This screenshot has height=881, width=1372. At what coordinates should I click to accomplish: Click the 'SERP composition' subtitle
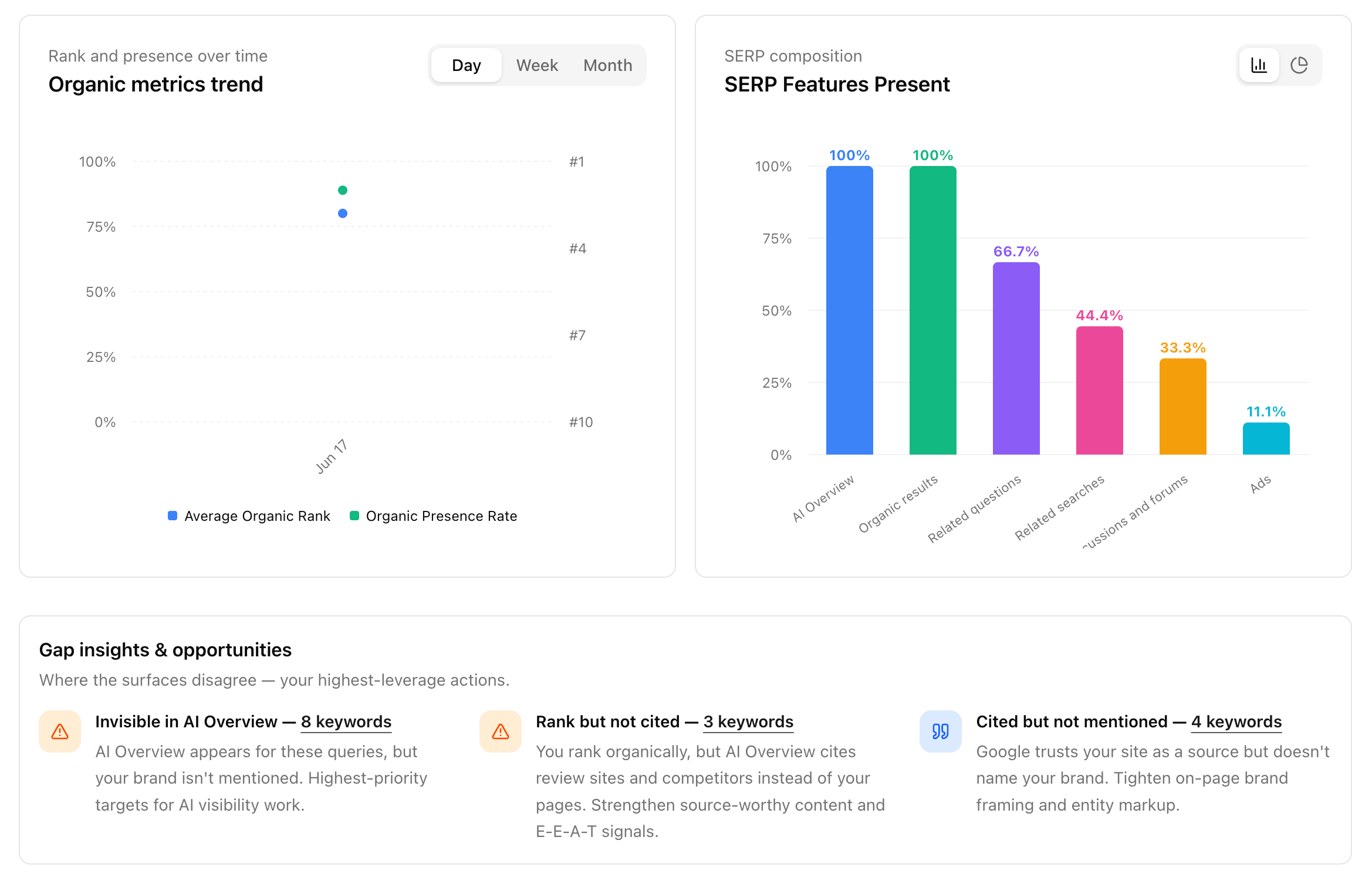click(793, 56)
